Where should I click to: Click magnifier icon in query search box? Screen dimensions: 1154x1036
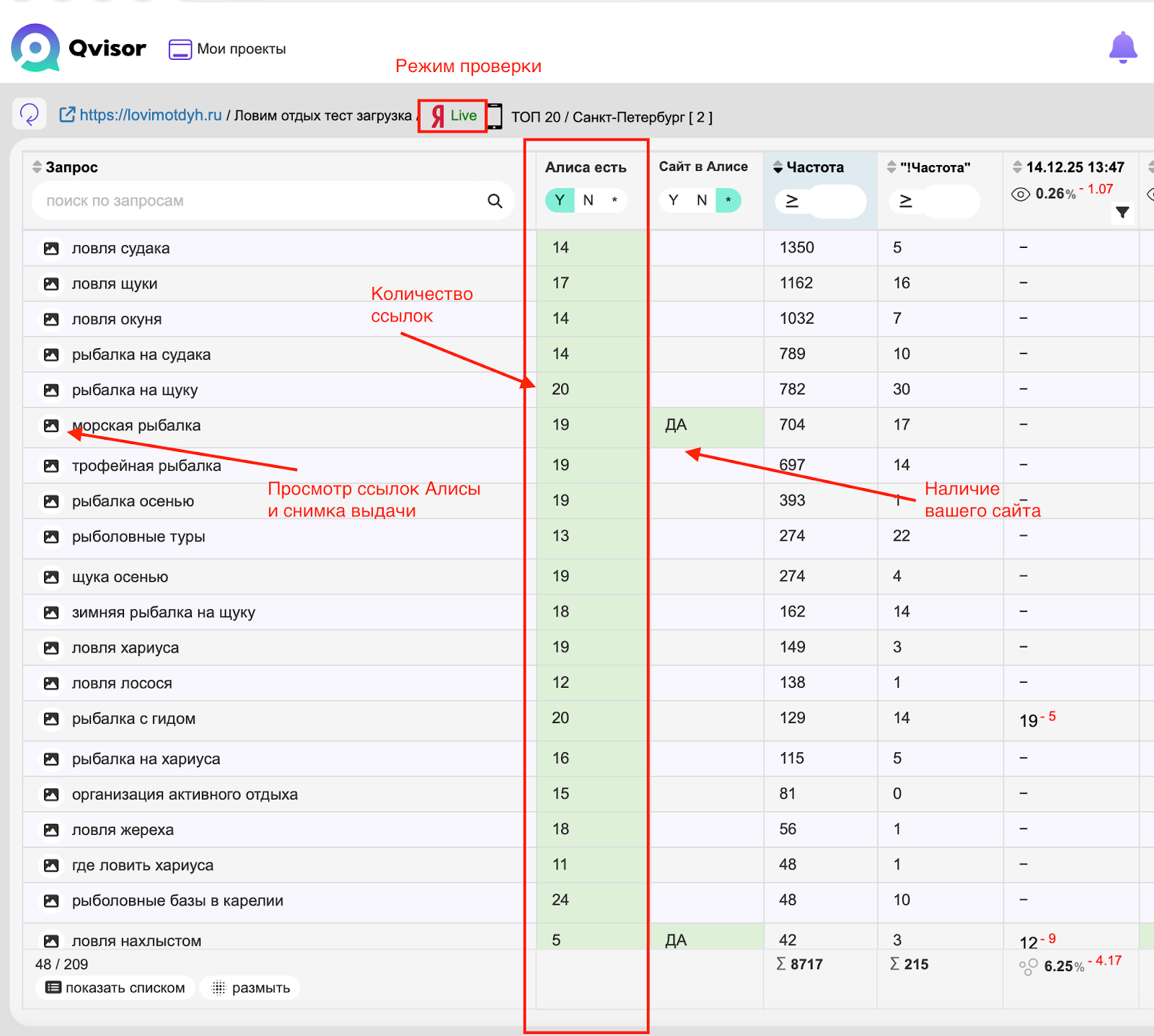[x=495, y=201]
